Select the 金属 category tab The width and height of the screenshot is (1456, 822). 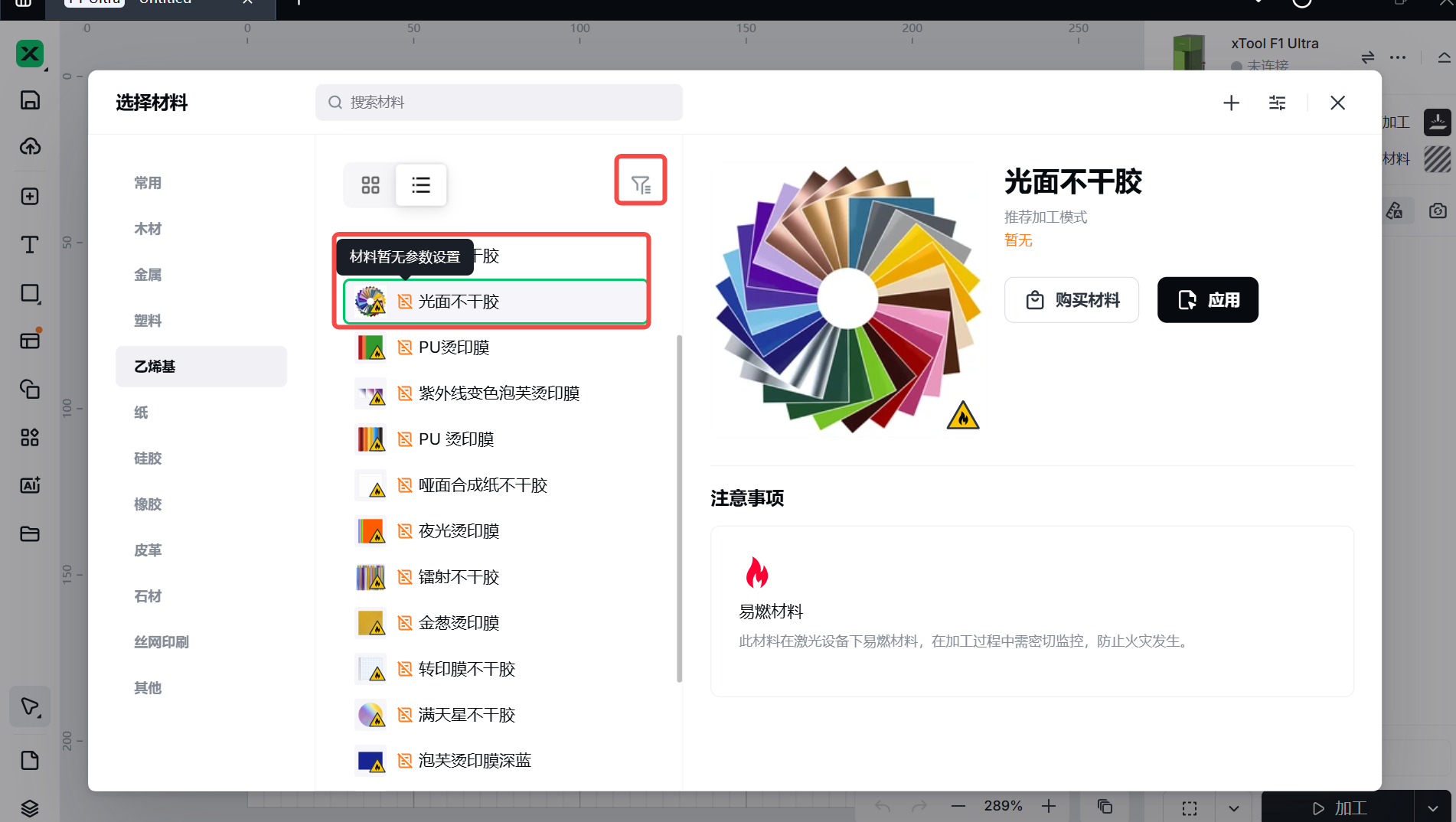(148, 275)
